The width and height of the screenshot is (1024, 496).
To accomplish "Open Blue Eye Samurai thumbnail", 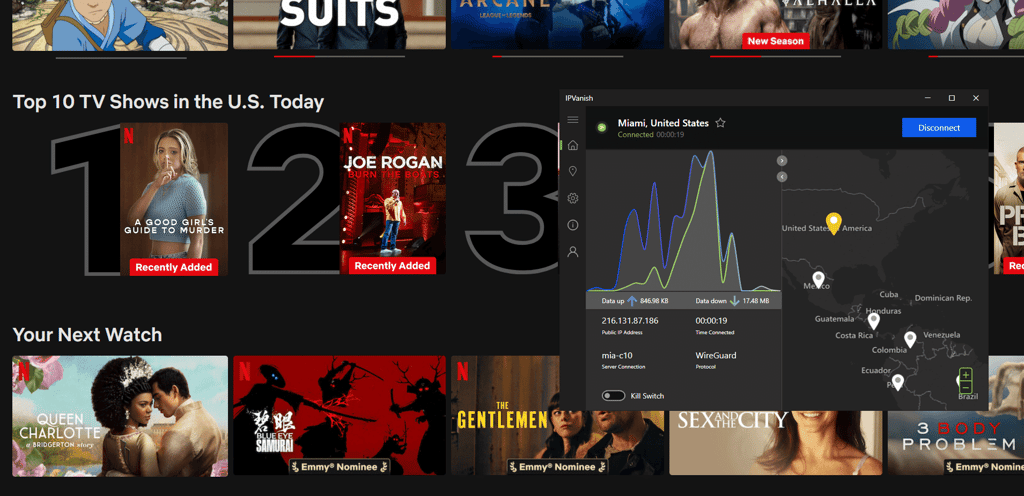I will coord(340,416).
